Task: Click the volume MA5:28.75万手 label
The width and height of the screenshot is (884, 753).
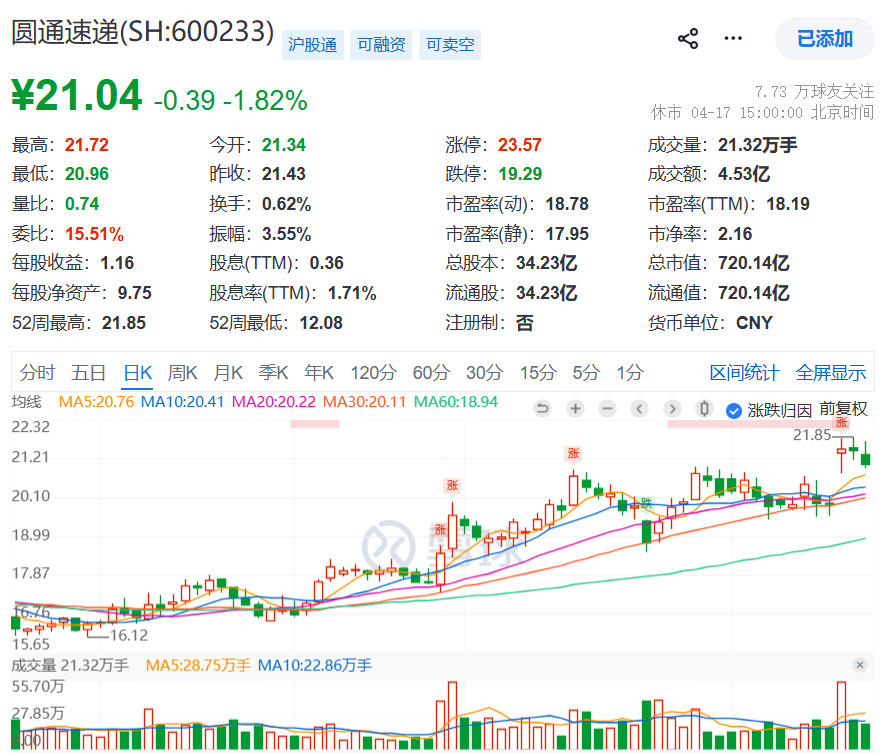Action: [198, 666]
